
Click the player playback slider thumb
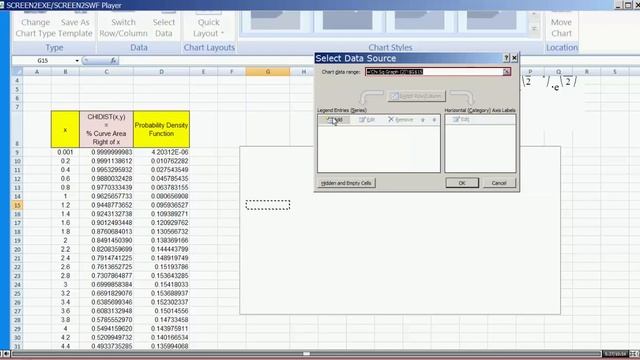pos(307,354)
